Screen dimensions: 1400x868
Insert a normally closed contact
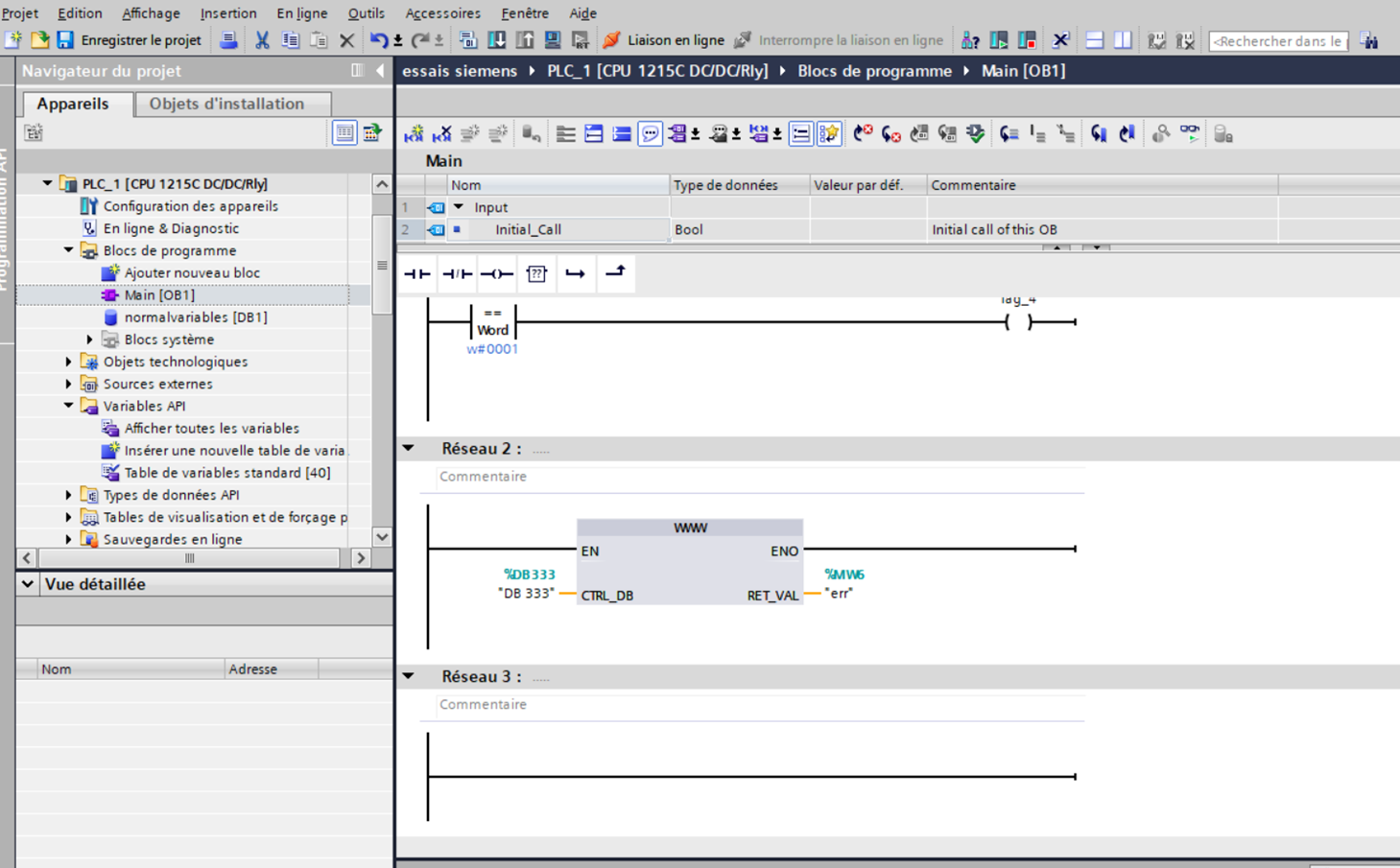(x=457, y=274)
